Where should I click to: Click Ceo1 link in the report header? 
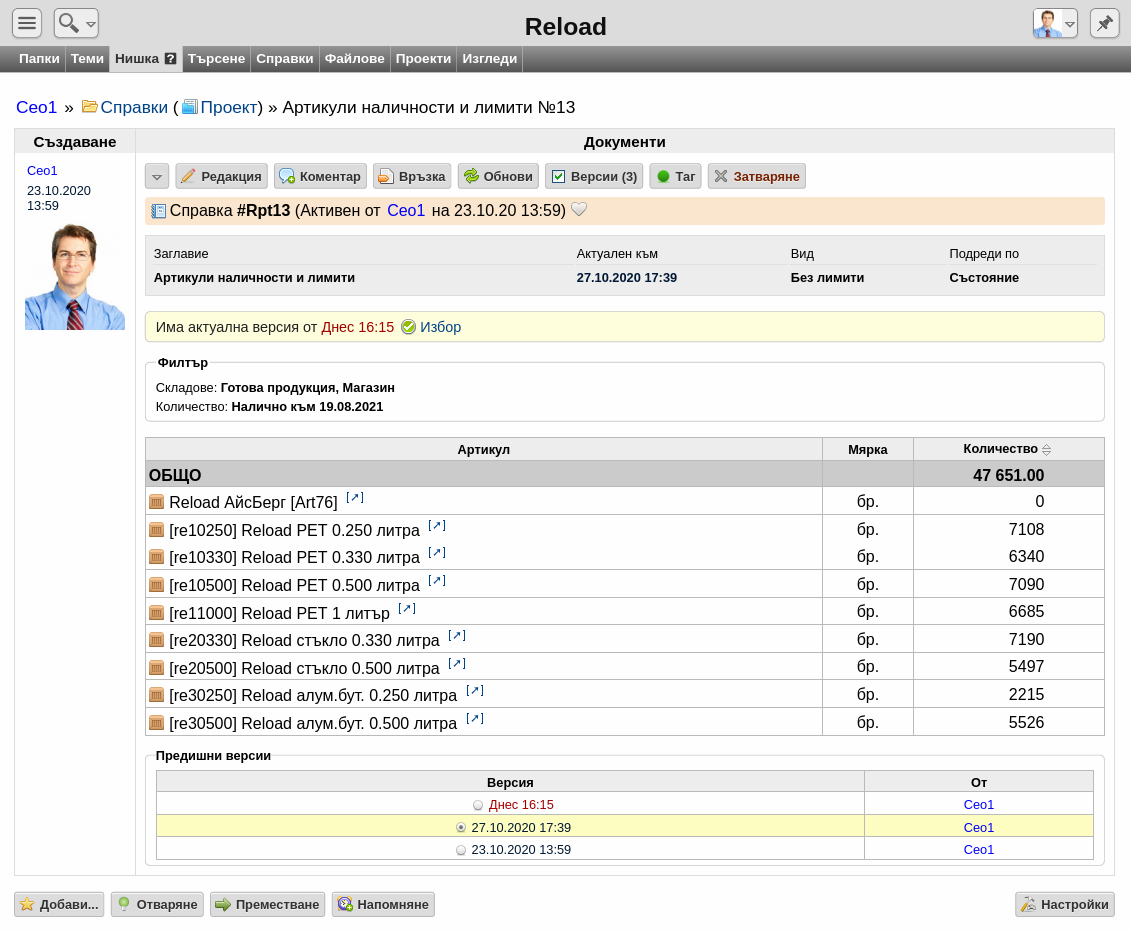[x=406, y=211]
